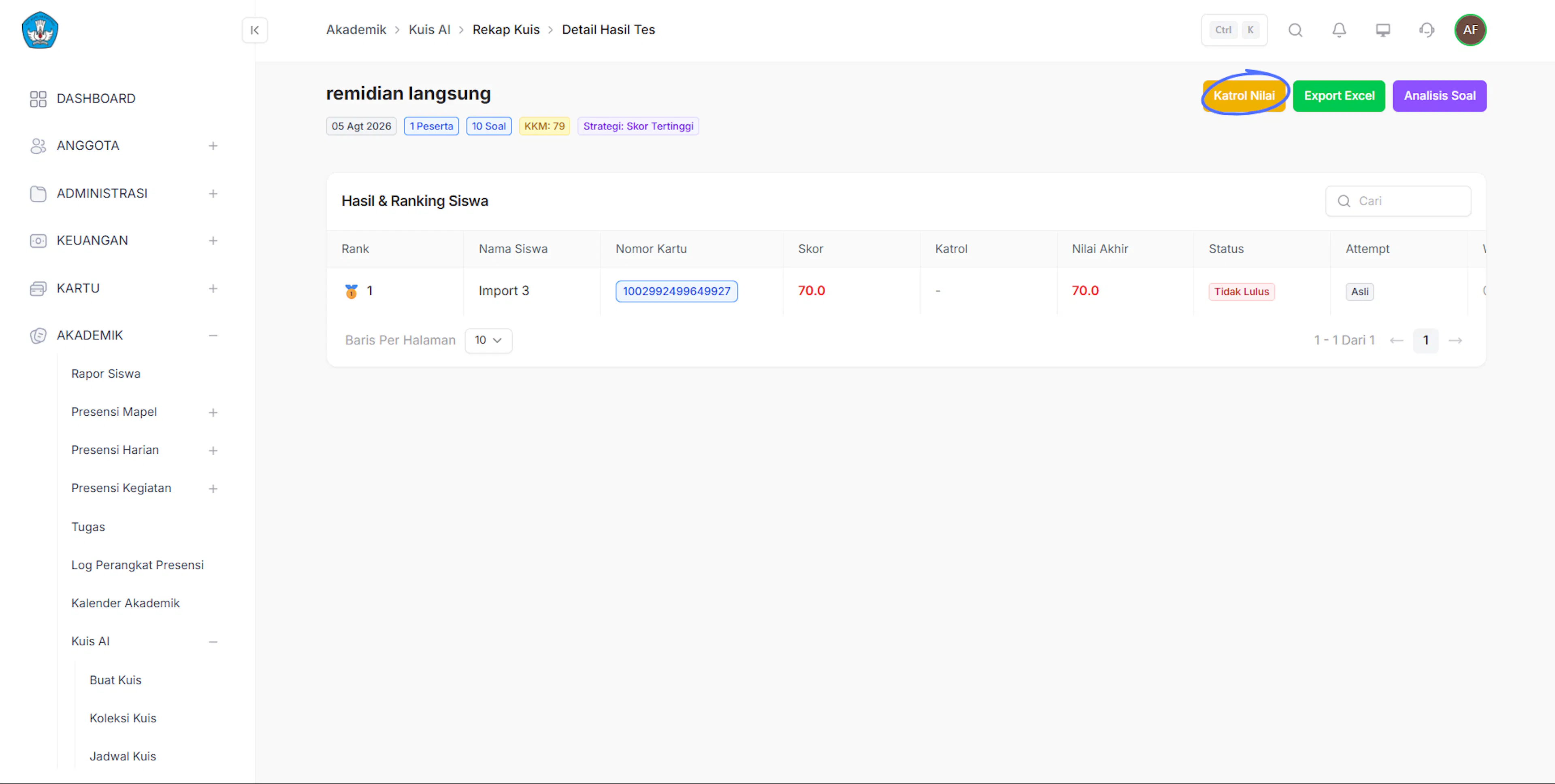The width and height of the screenshot is (1555, 784).
Task: Click card number 1002992499649927
Action: [x=676, y=291]
